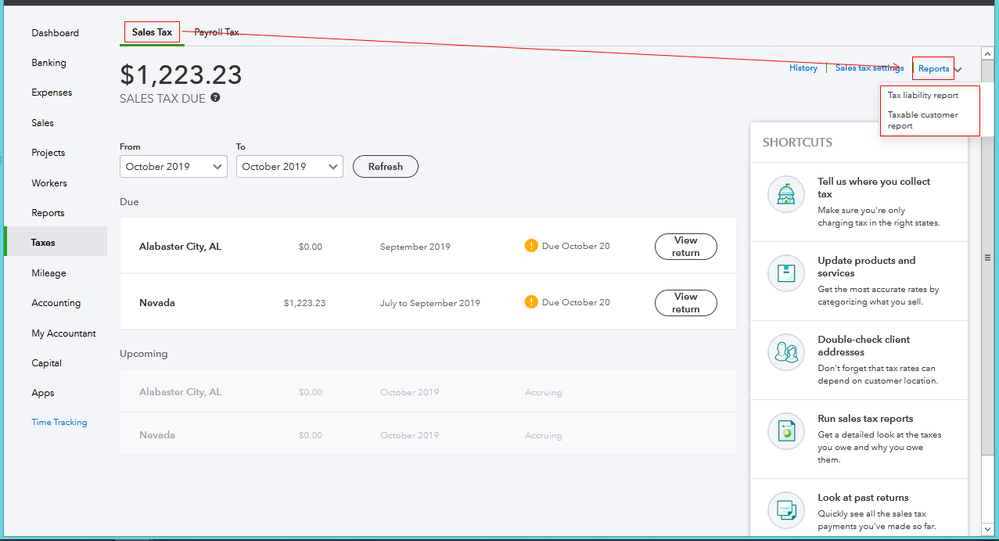Open Workers in the sidebar
Image resolution: width=999 pixels, height=541 pixels.
(49, 183)
